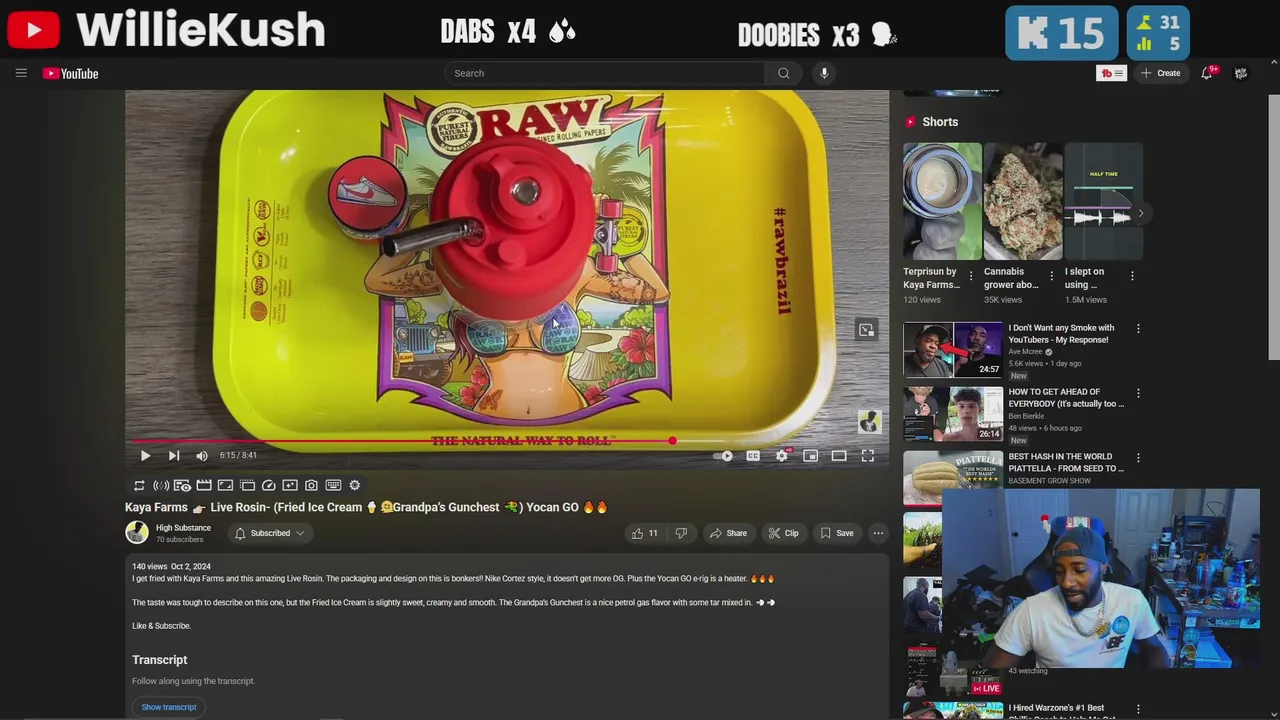Dislike the video
The height and width of the screenshot is (720, 1280).
(681, 533)
